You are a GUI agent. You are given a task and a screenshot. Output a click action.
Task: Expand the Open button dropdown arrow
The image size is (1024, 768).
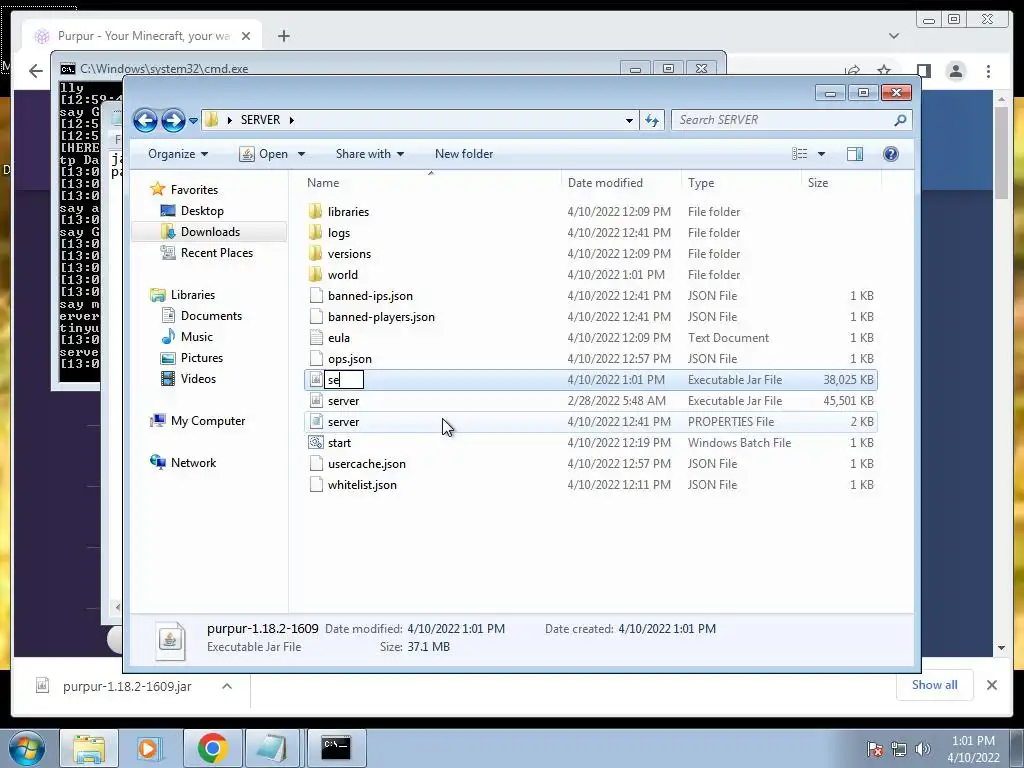[x=301, y=154]
